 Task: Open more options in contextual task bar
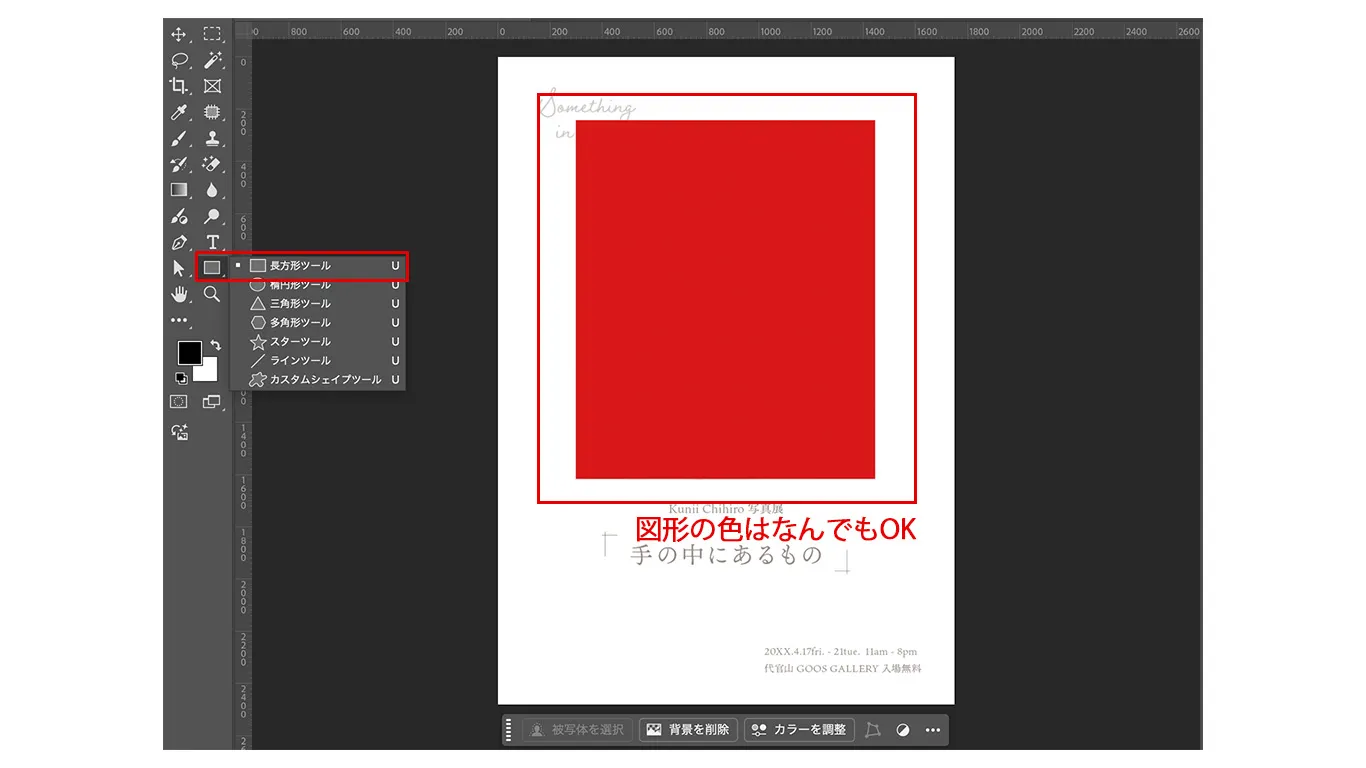pyautogui.click(x=933, y=730)
